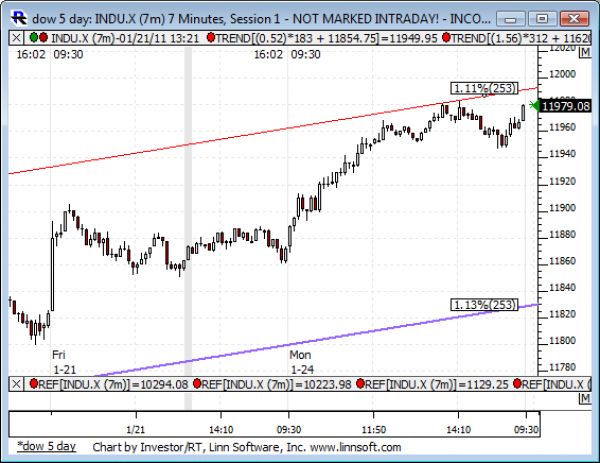Click REF[INDU.X (7m)]=10223.98 text
The width and height of the screenshot is (600, 463).
point(276,384)
